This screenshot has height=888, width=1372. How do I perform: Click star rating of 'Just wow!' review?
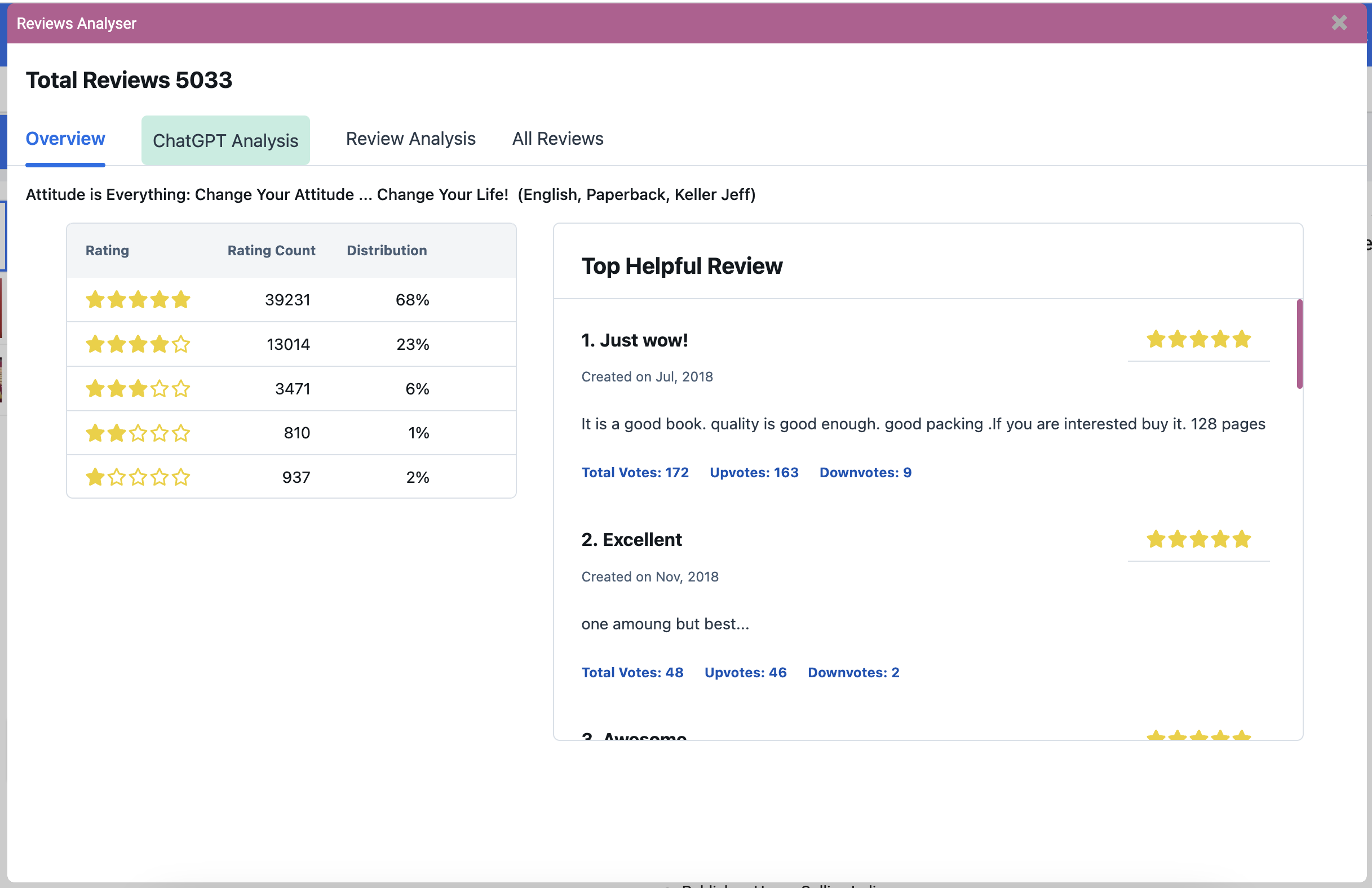tap(1198, 339)
